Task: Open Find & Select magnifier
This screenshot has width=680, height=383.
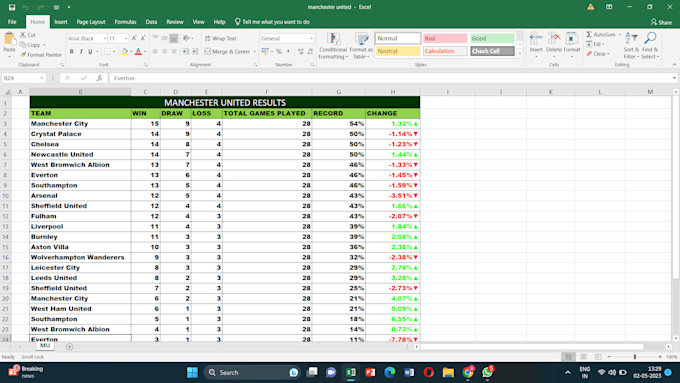Action: pos(650,46)
